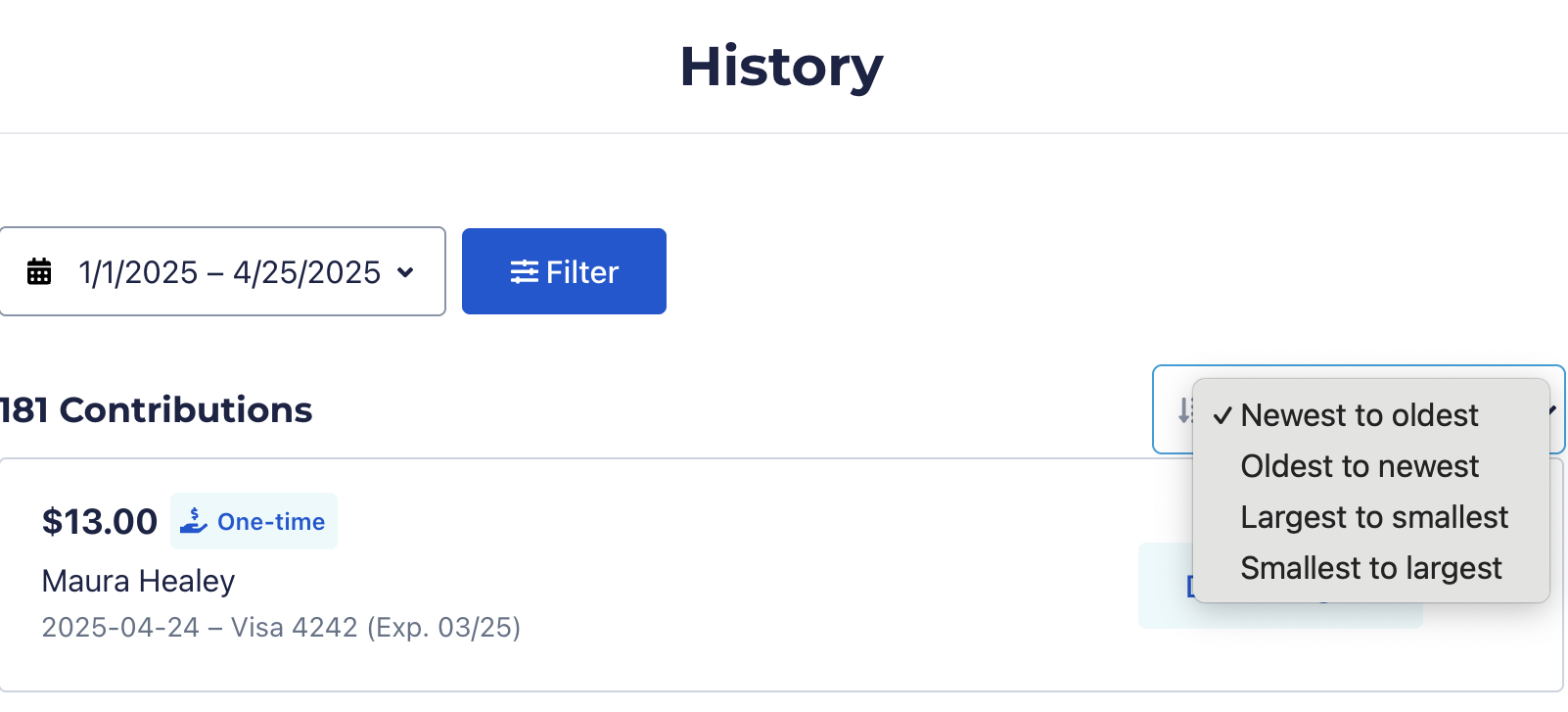Click the hand-with-dollar One-time icon
Viewport: 1568px width, 712px height.
(194, 521)
